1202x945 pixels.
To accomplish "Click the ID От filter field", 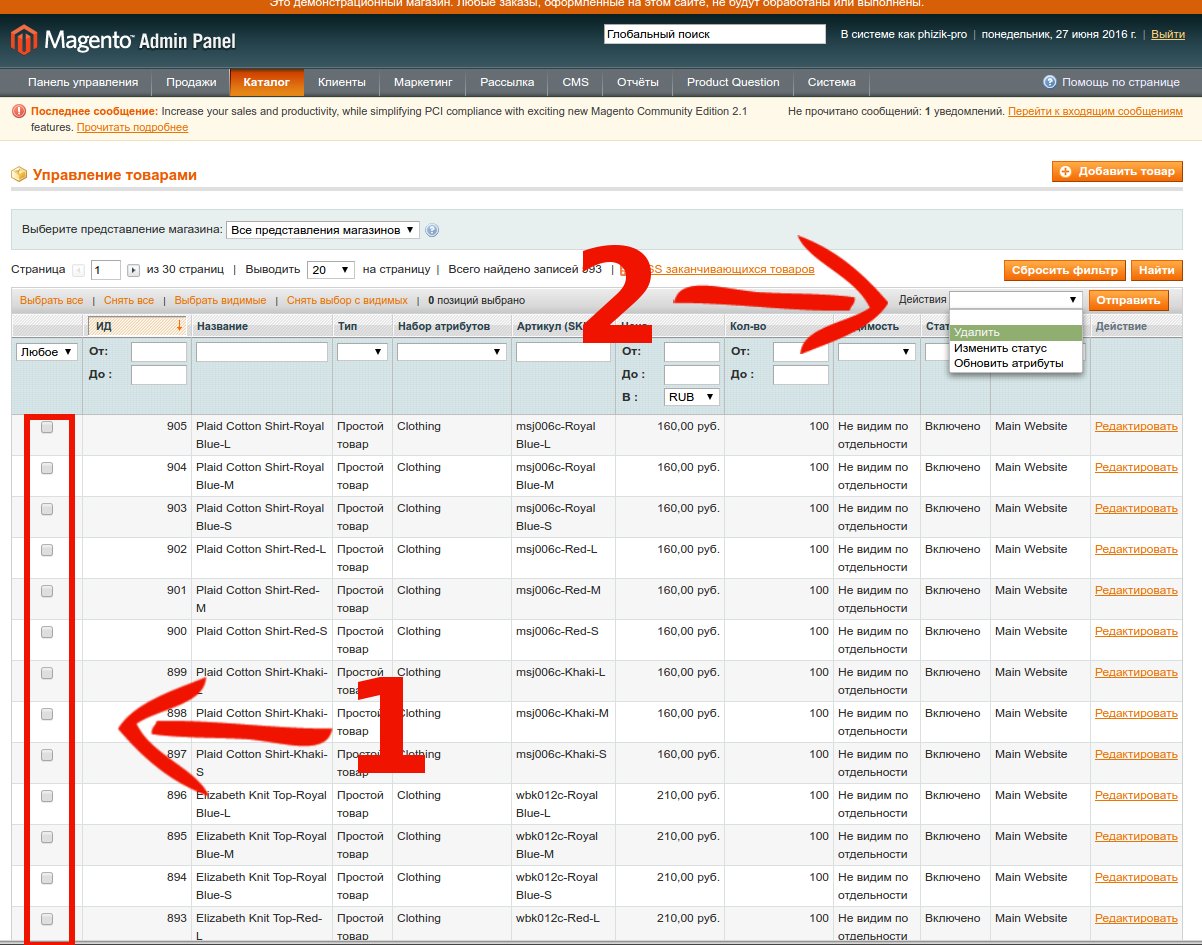I will click(x=159, y=352).
